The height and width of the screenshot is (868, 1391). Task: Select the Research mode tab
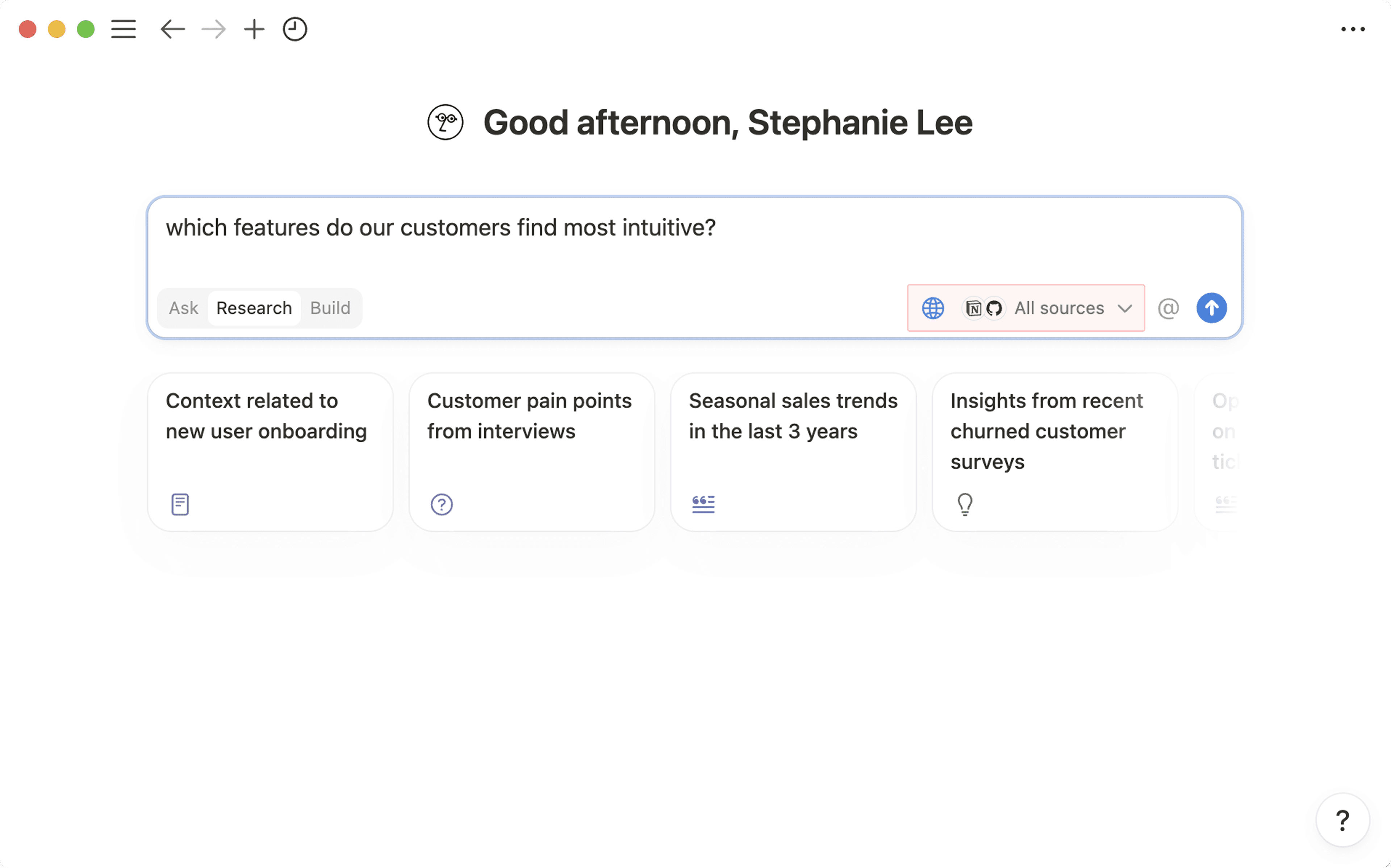coord(254,308)
